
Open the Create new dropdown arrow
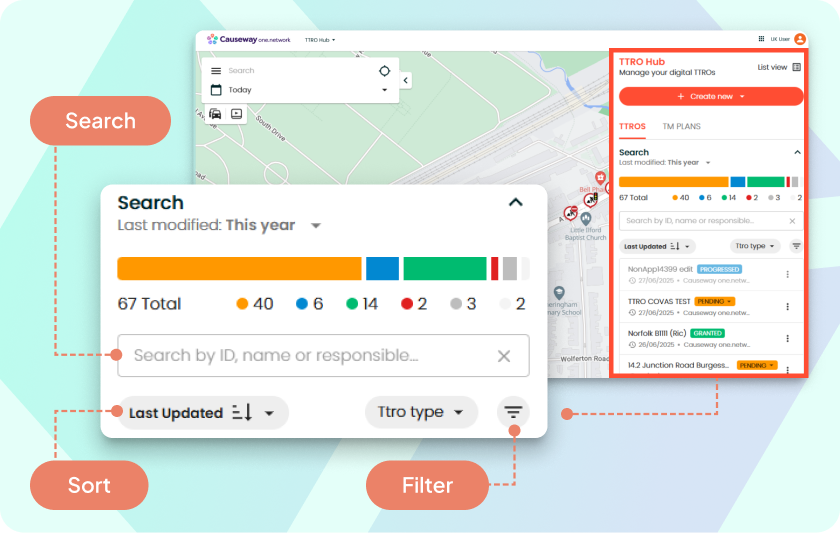pos(742,96)
